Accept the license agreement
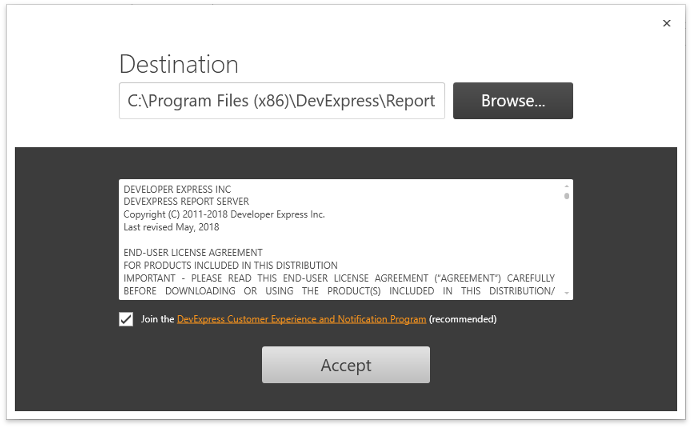The height and width of the screenshot is (428, 692). [346, 364]
